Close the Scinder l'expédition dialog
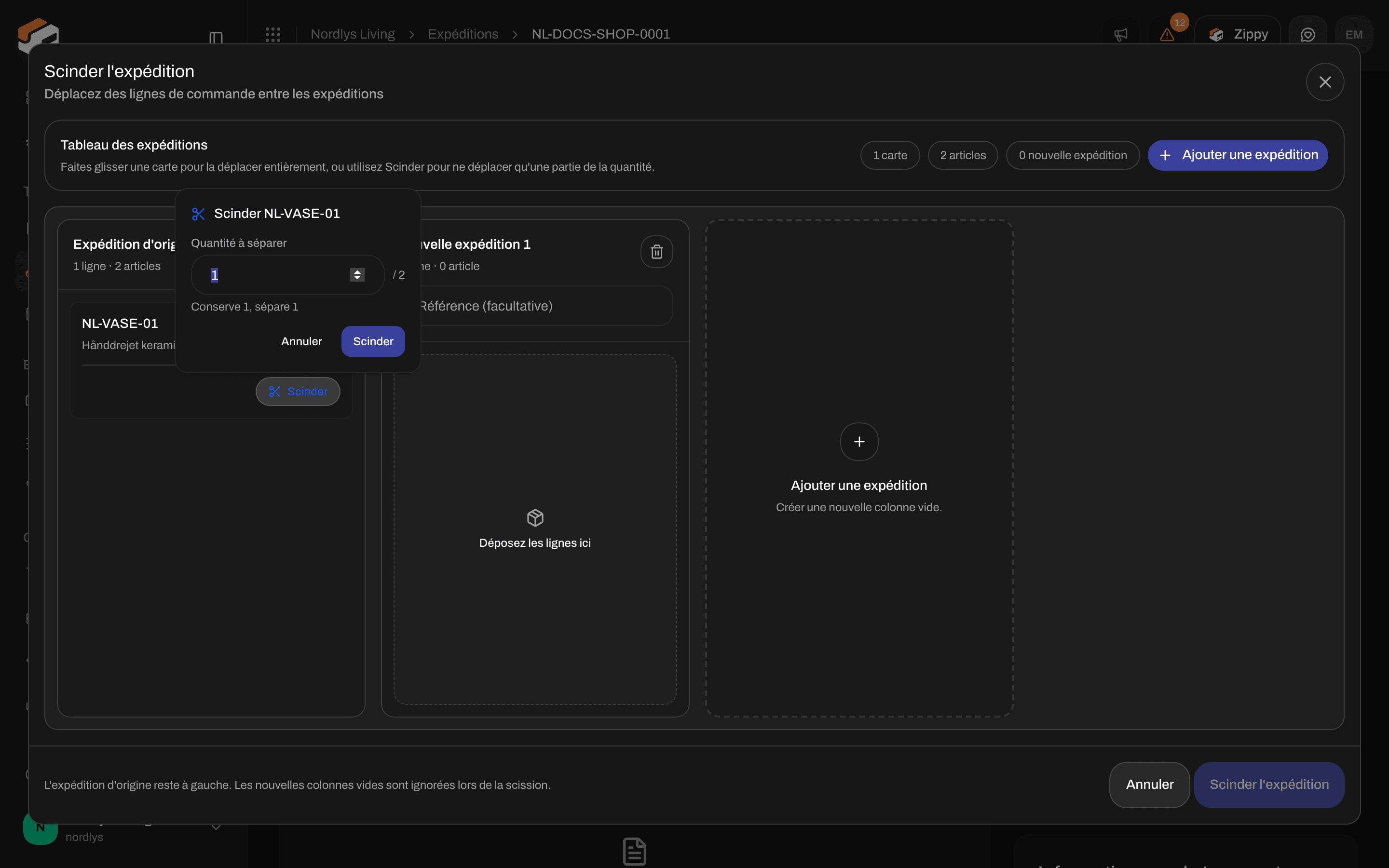1389x868 pixels. (x=1325, y=82)
